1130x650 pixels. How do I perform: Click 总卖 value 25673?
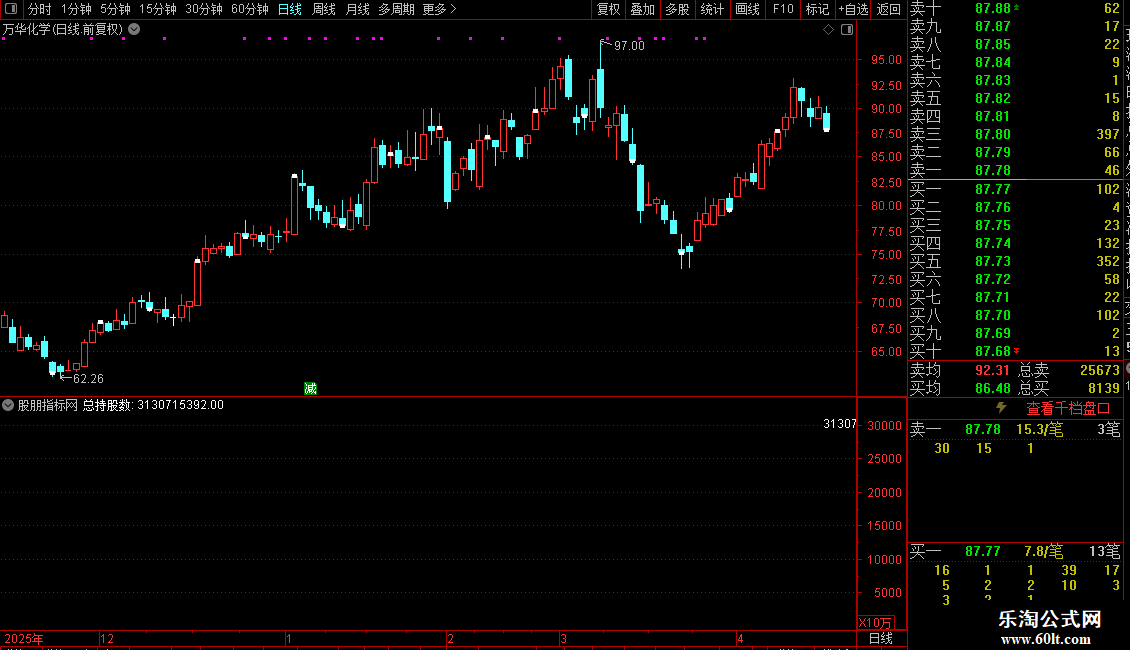(x=1100, y=370)
